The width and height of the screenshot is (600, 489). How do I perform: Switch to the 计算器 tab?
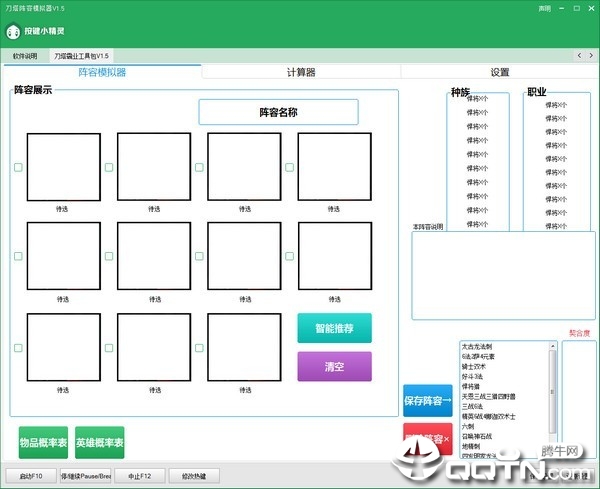click(x=301, y=72)
